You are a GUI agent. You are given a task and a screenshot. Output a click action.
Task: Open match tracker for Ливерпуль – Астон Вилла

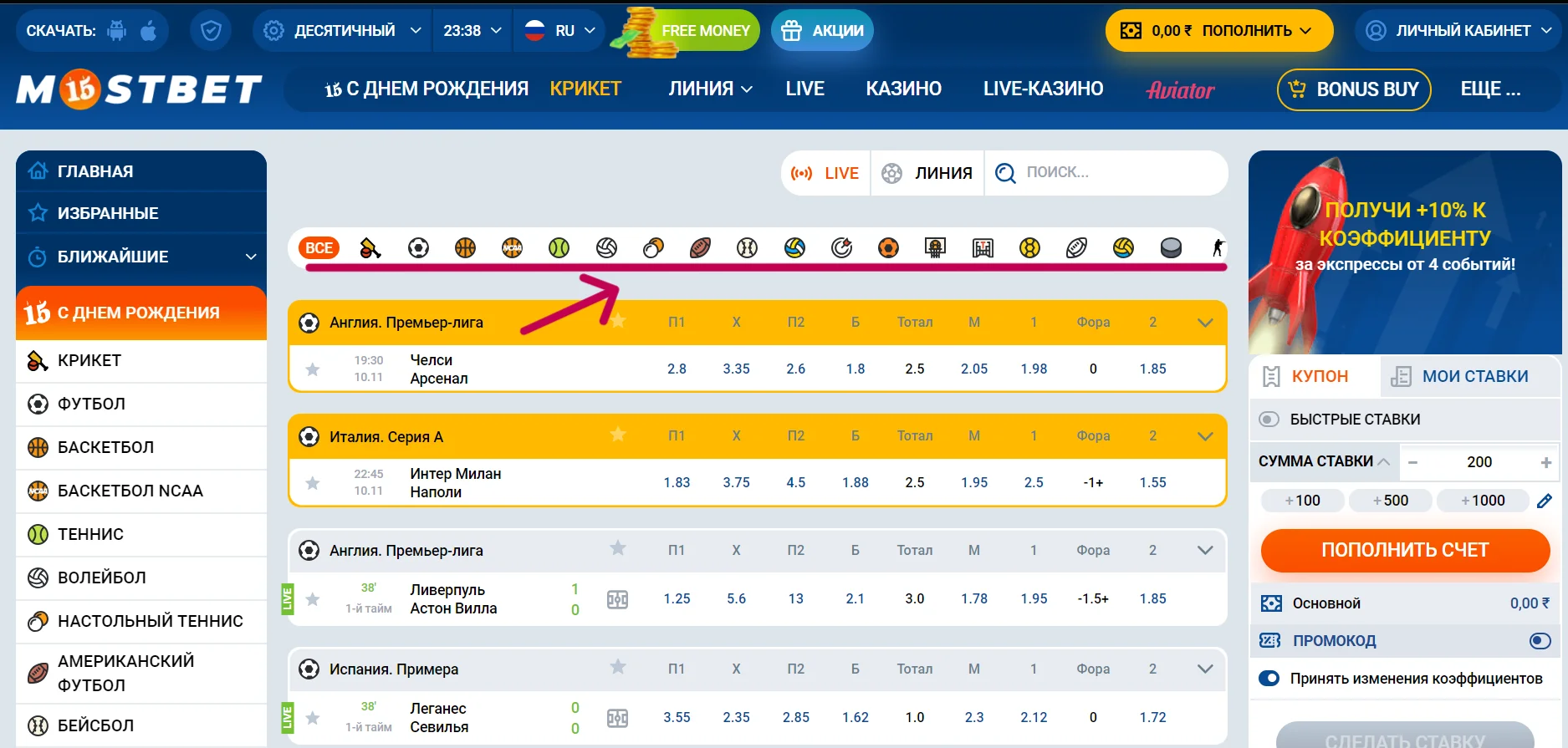[x=617, y=599]
